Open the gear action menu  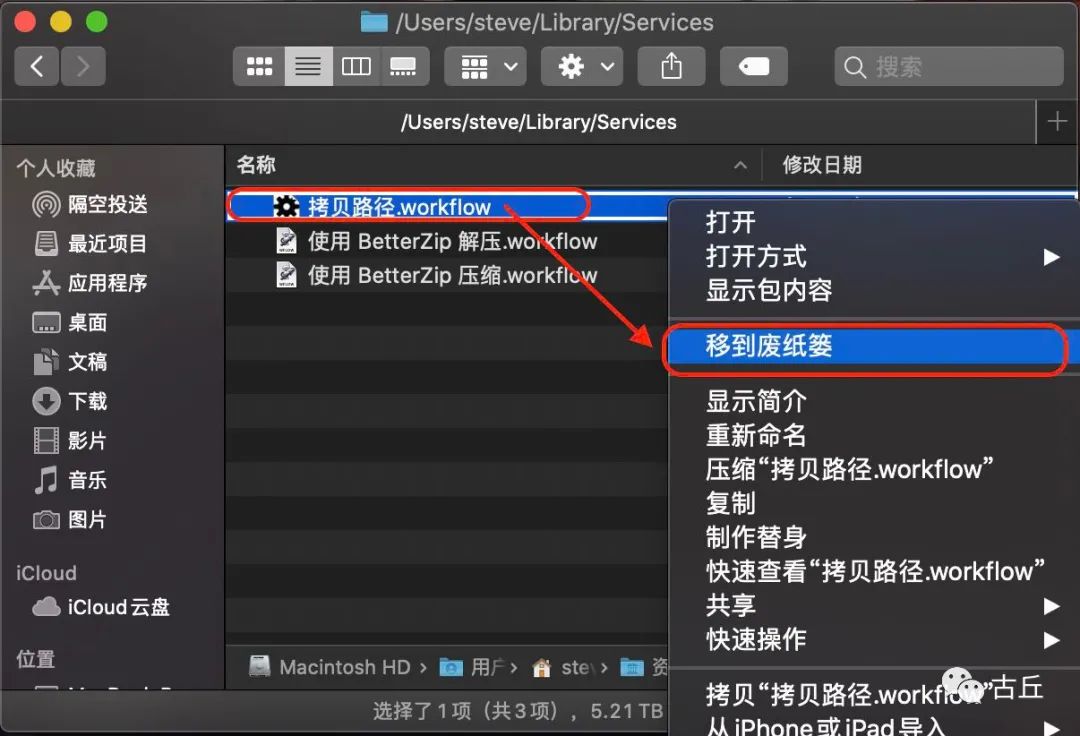[582, 66]
